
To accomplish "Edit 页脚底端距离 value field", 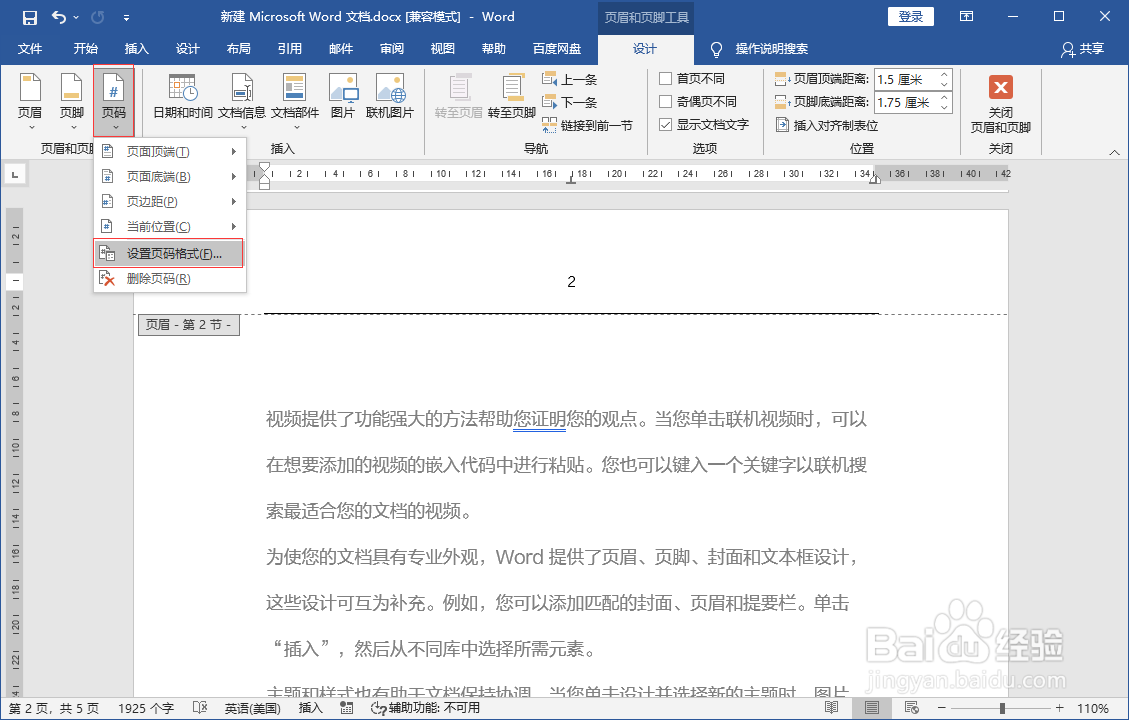I will coord(905,102).
